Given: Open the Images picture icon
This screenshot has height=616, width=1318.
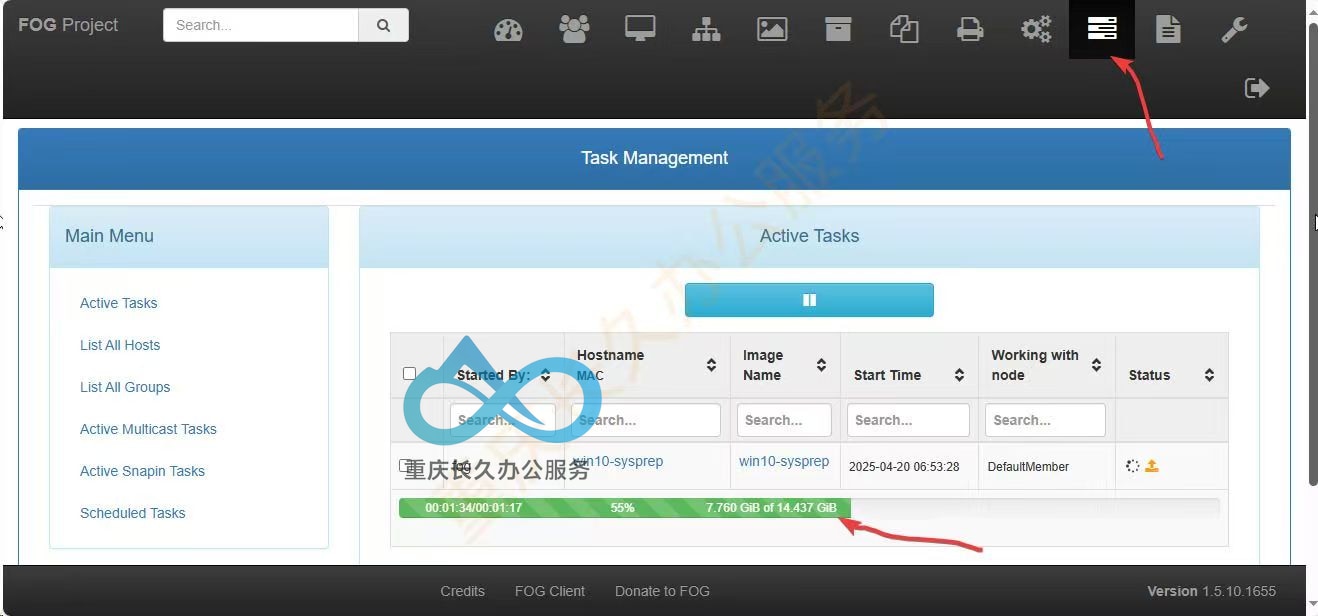Looking at the screenshot, I should point(772,29).
